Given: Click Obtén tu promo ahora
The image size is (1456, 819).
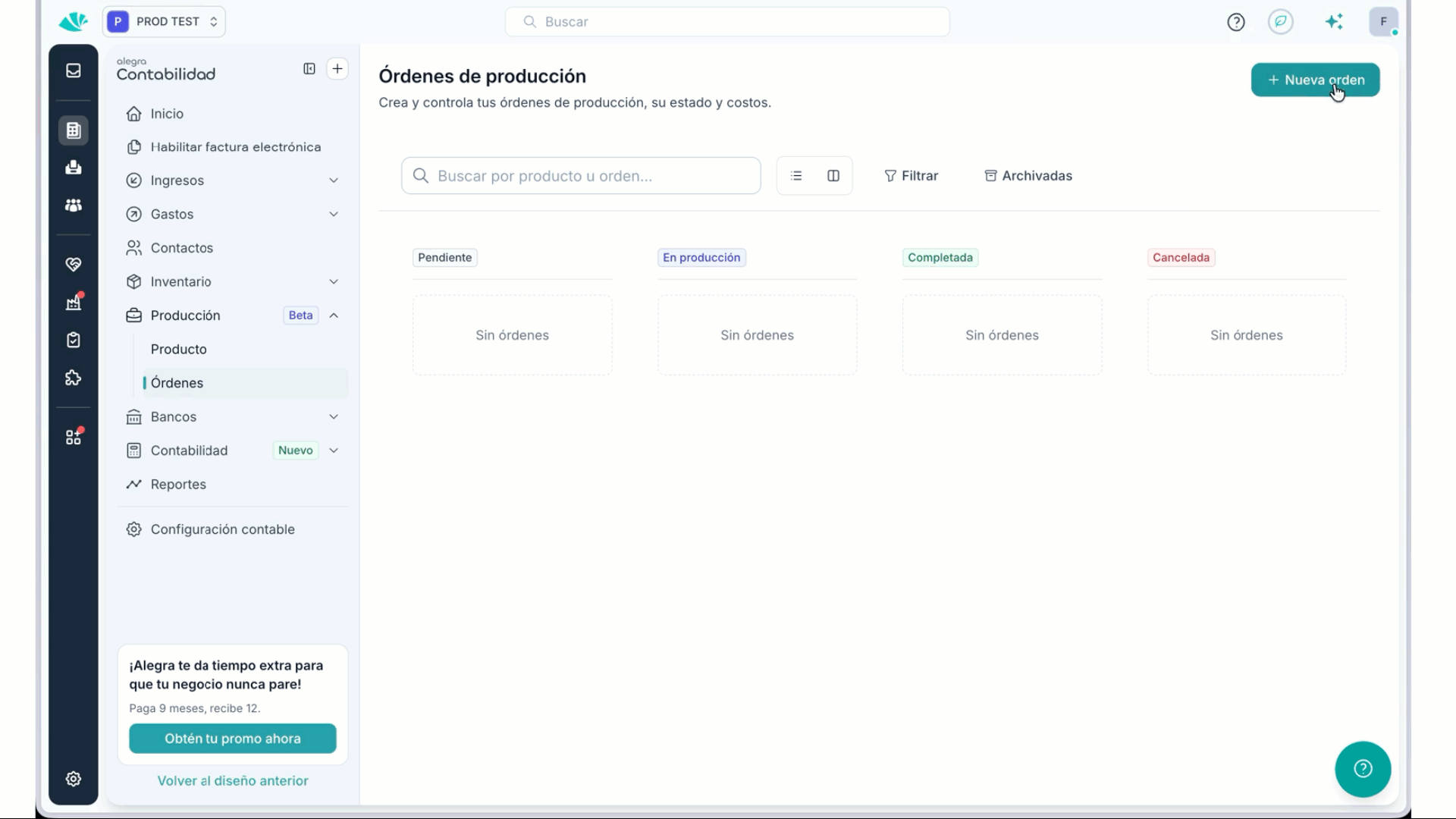Looking at the screenshot, I should (x=233, y=739).
